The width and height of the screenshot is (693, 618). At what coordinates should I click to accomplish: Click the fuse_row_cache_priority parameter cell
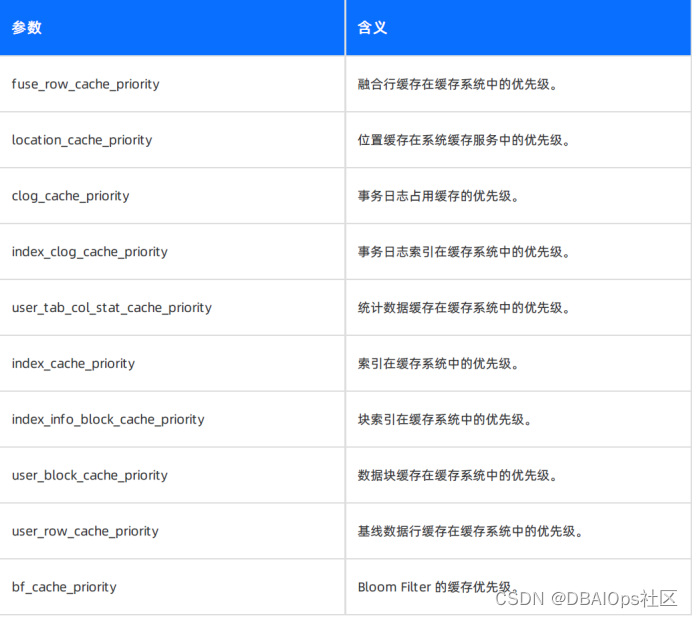click(172, 84)
